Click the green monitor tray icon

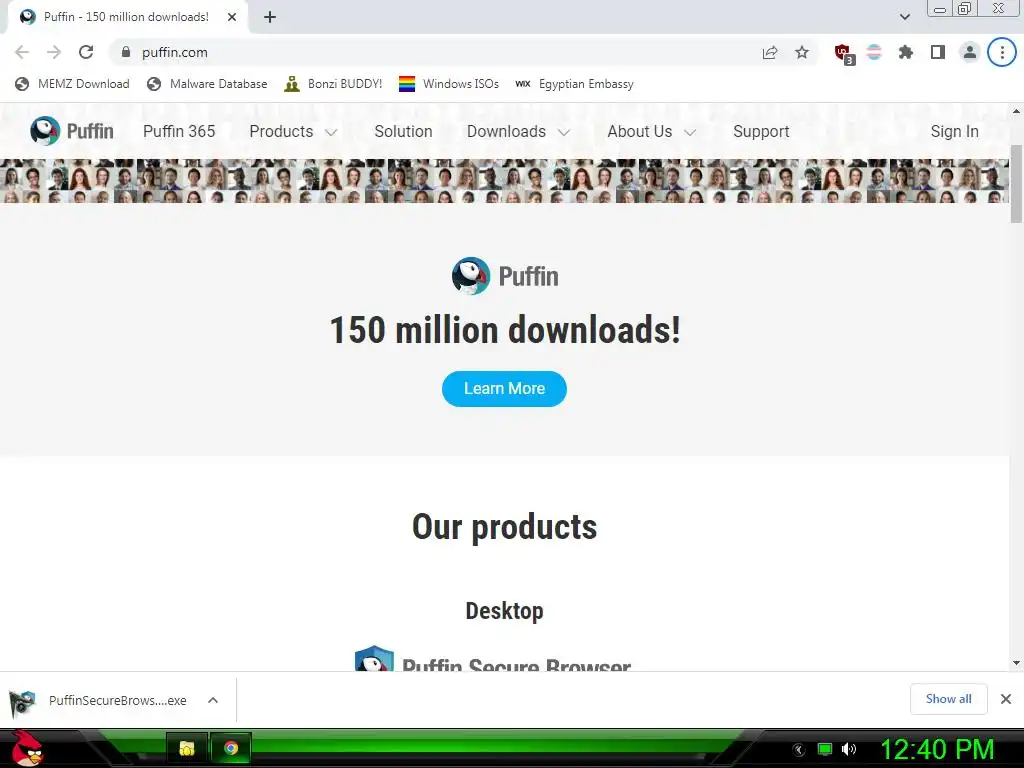[825, 749]
